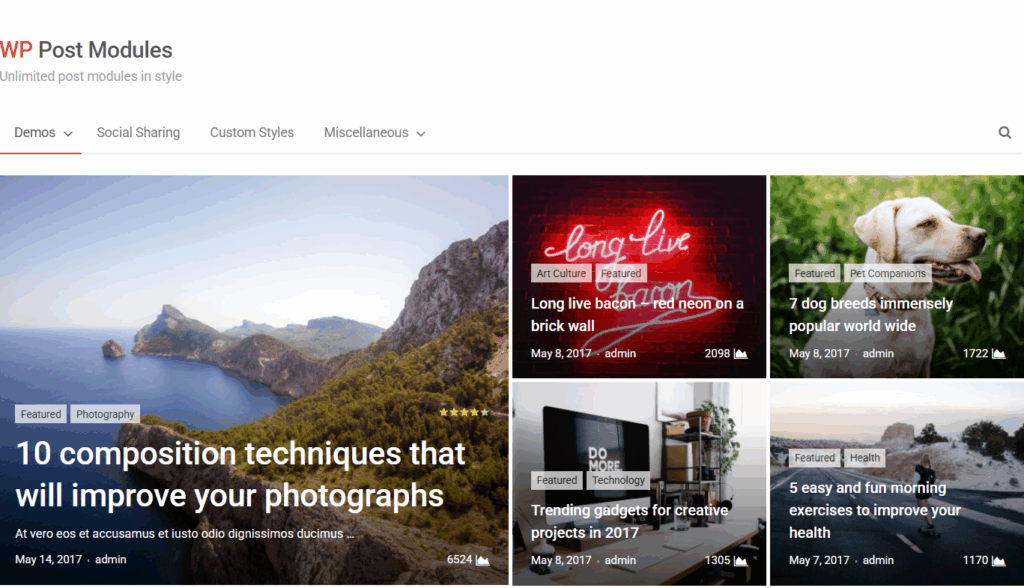Screen dimensions: 1024x588
Task: Click the views icon beside 1722
Action: (998, 354)
